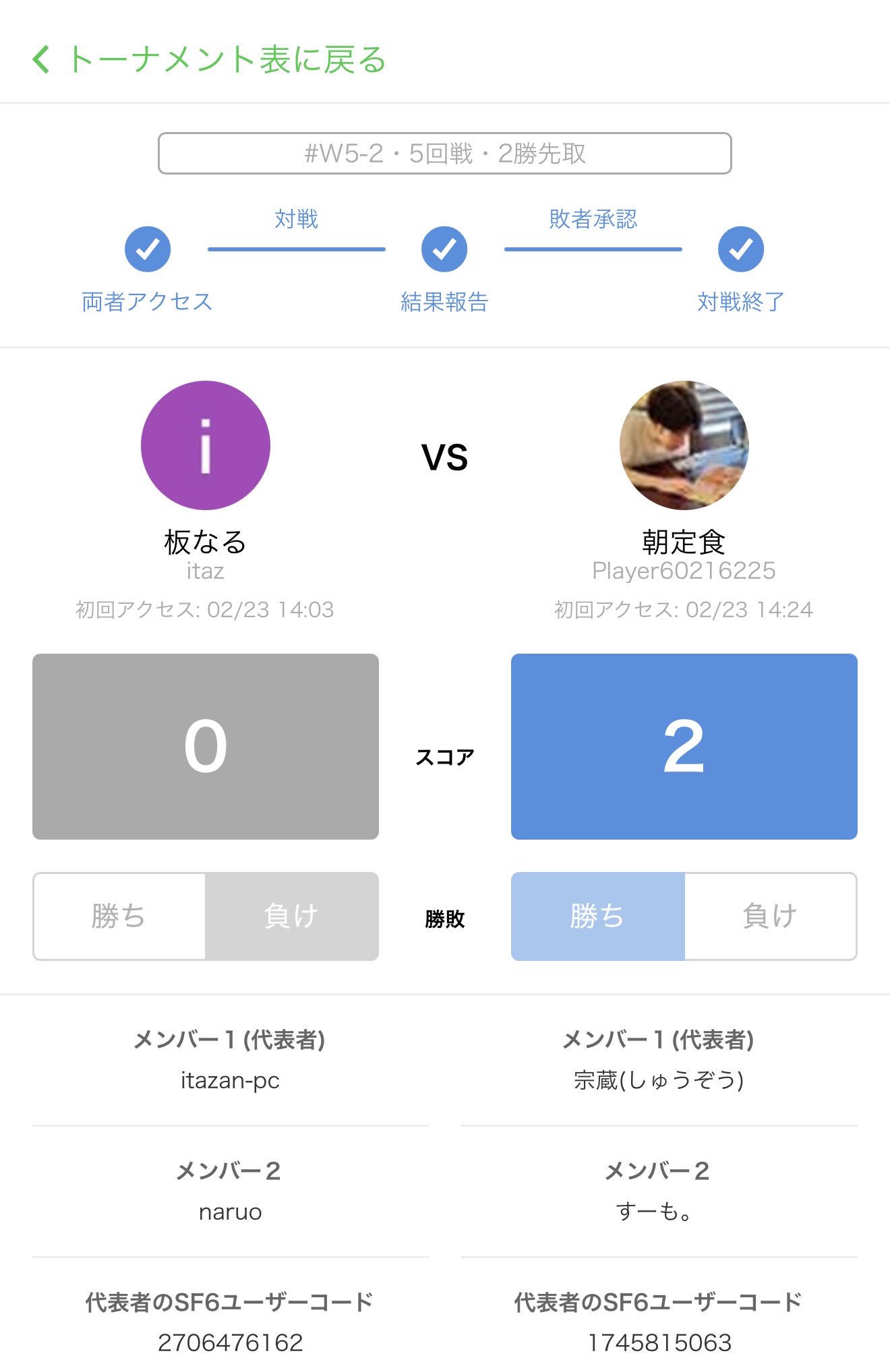Open 朝定食 profile photo
Screen dimensions: 890x1372
(x=684, y=445)
